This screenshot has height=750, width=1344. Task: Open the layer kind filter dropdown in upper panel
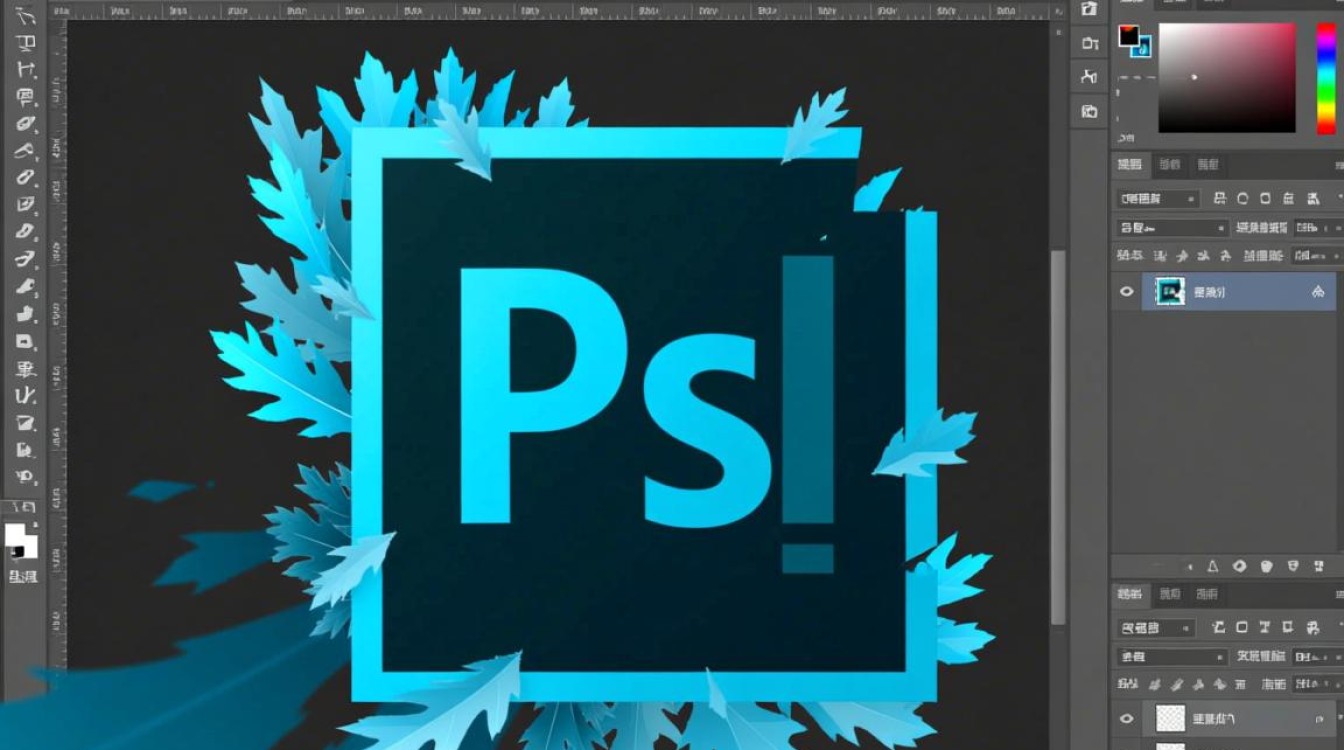click(1158, 199)
